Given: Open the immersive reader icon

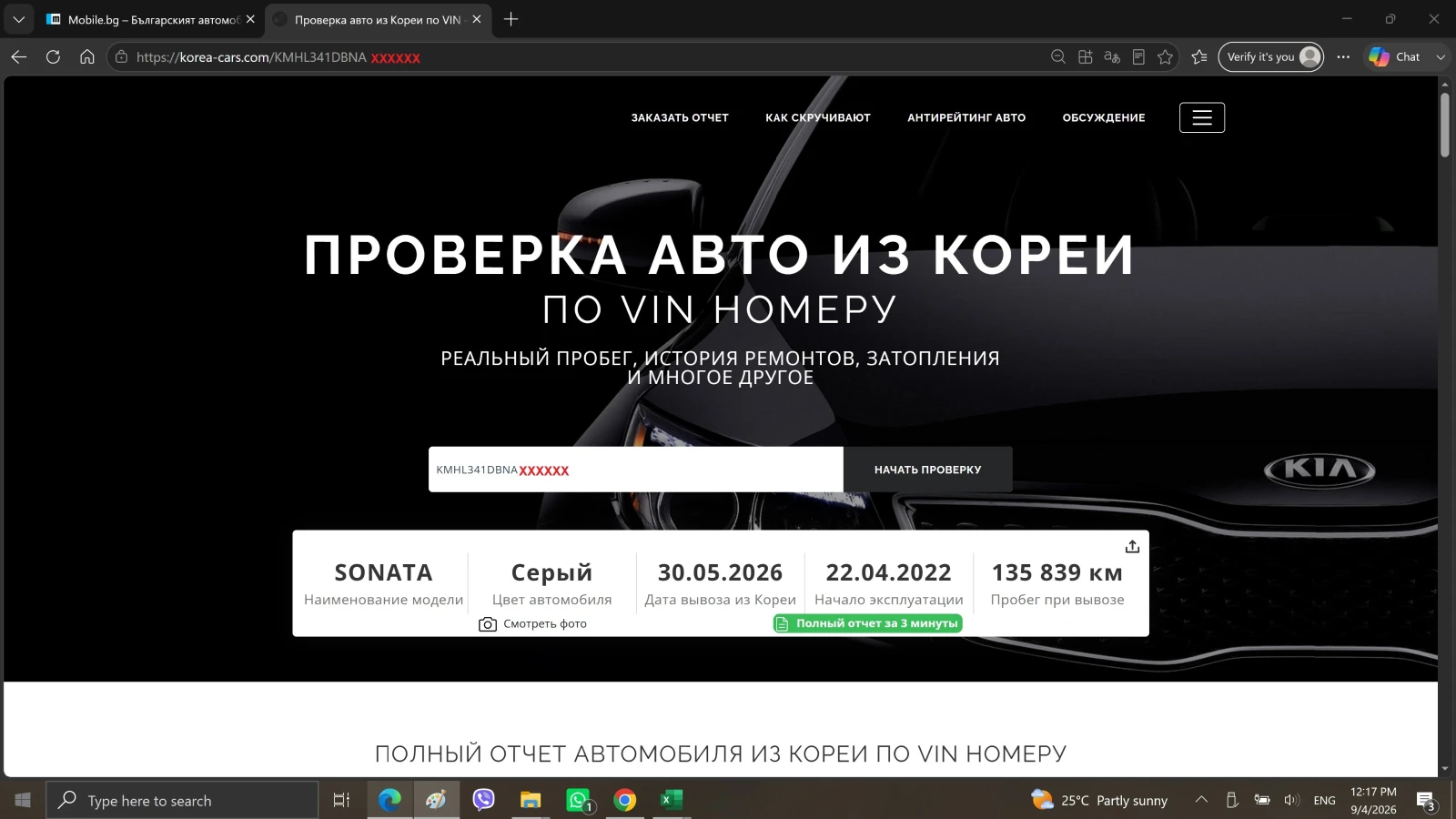Looking at the screenshot, I should pos(1138,56).
